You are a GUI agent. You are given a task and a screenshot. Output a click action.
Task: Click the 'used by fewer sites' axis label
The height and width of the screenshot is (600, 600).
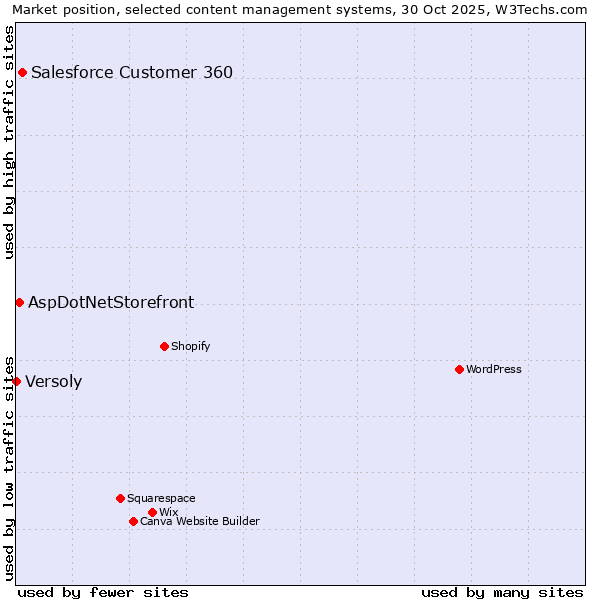pyautogui.click(x=103, y=592)
